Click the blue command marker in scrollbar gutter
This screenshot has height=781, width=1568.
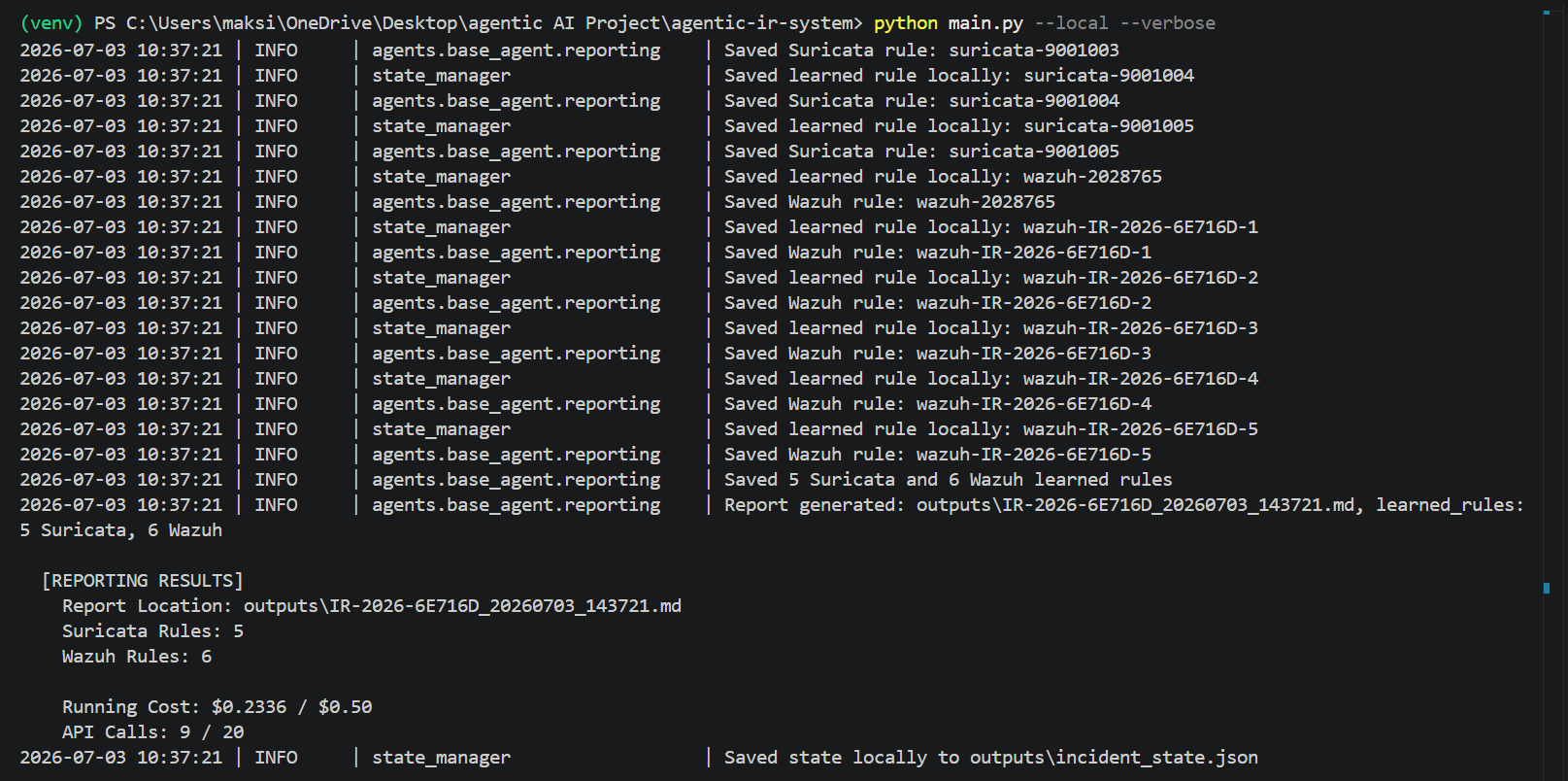[x=1546, y=588]
